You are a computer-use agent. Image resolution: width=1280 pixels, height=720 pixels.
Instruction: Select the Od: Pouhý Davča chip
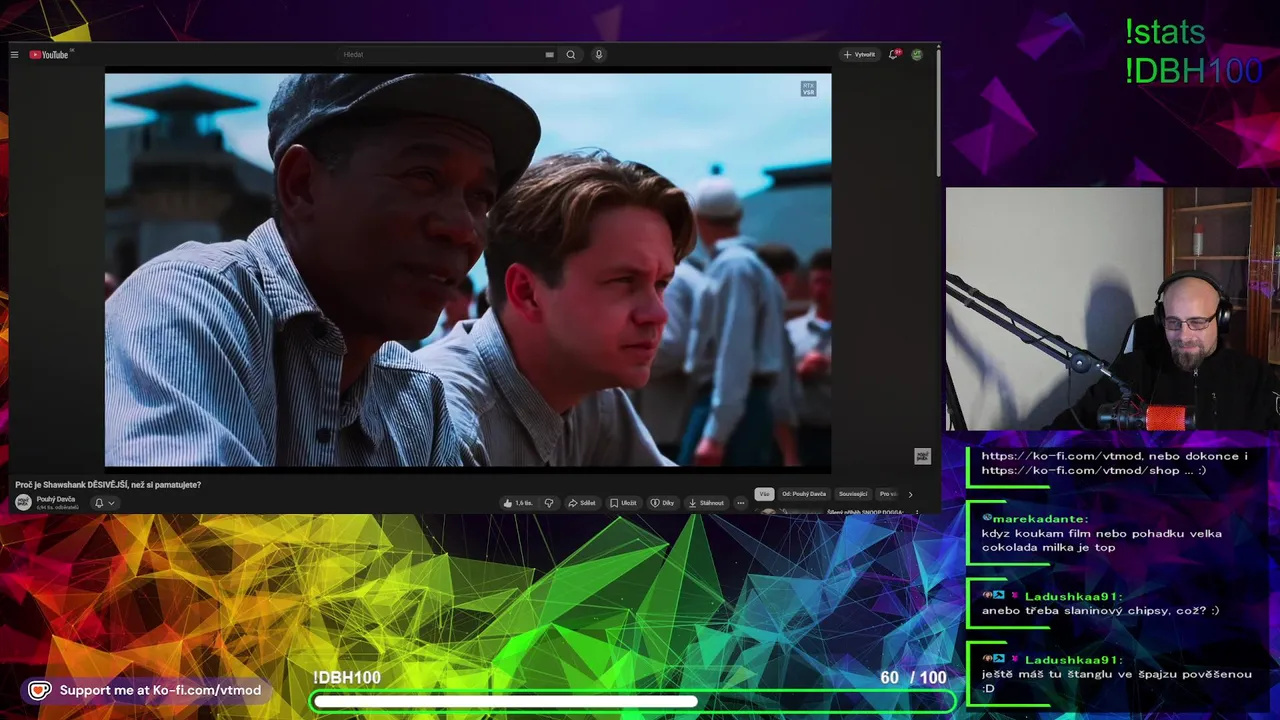pos(804,494)
